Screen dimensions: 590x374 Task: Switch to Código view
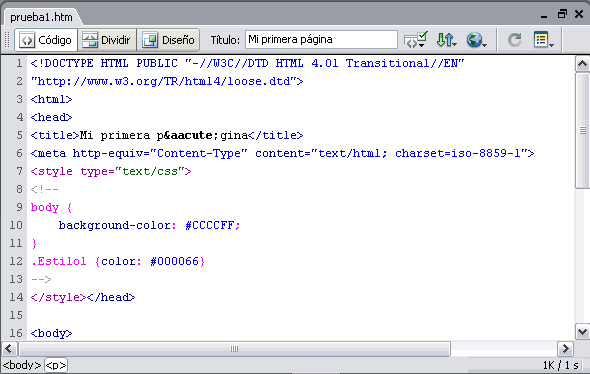click(46, 40)
